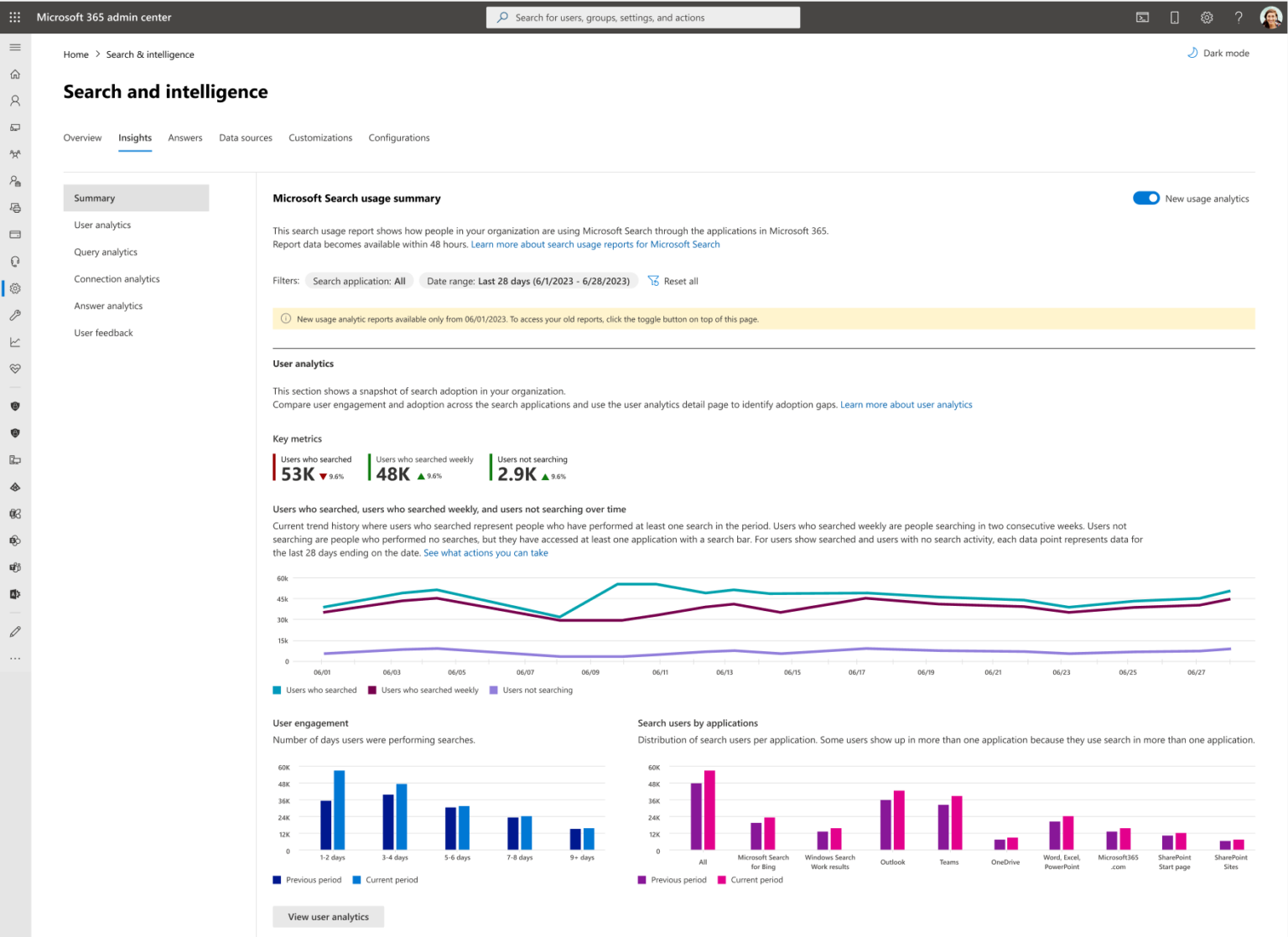Click Users not searching purple legend swatch
The height and width of the screenshot is (937, 1288).
(x=494, y=691)
